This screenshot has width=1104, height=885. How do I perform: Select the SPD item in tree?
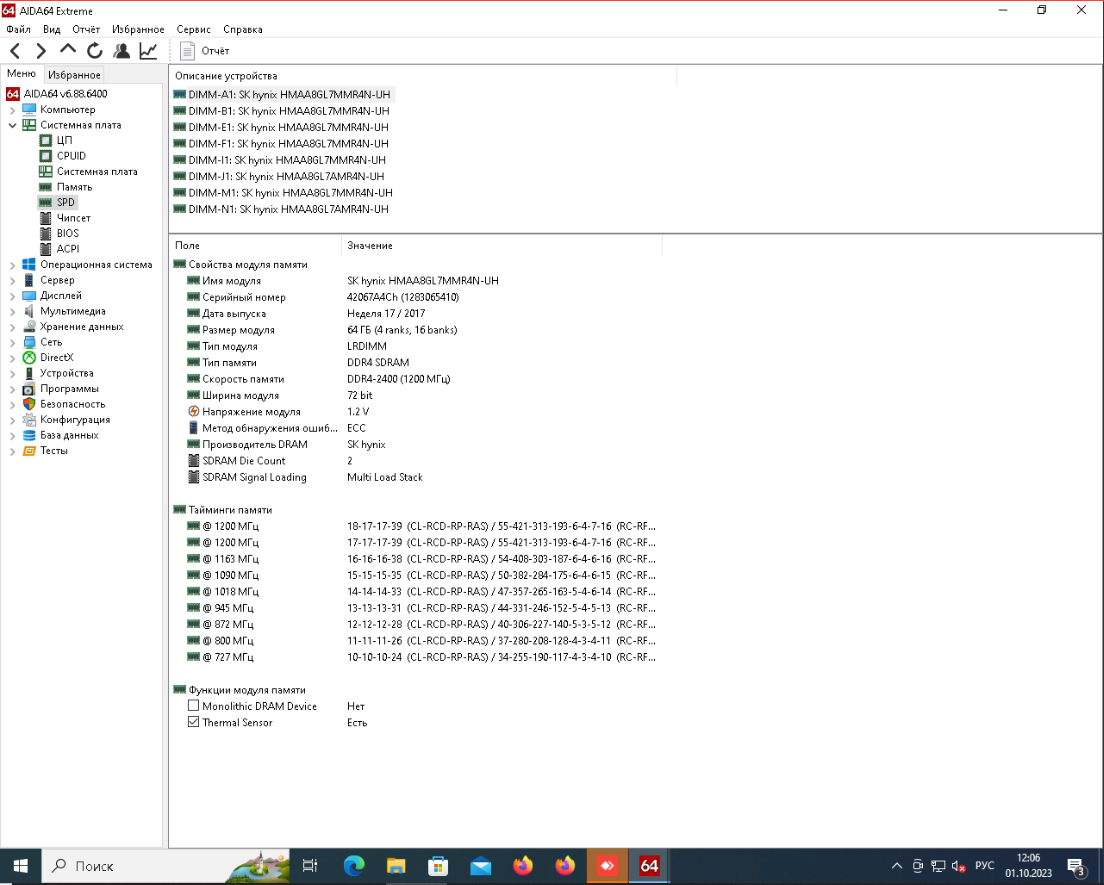[x=57, y=202]
